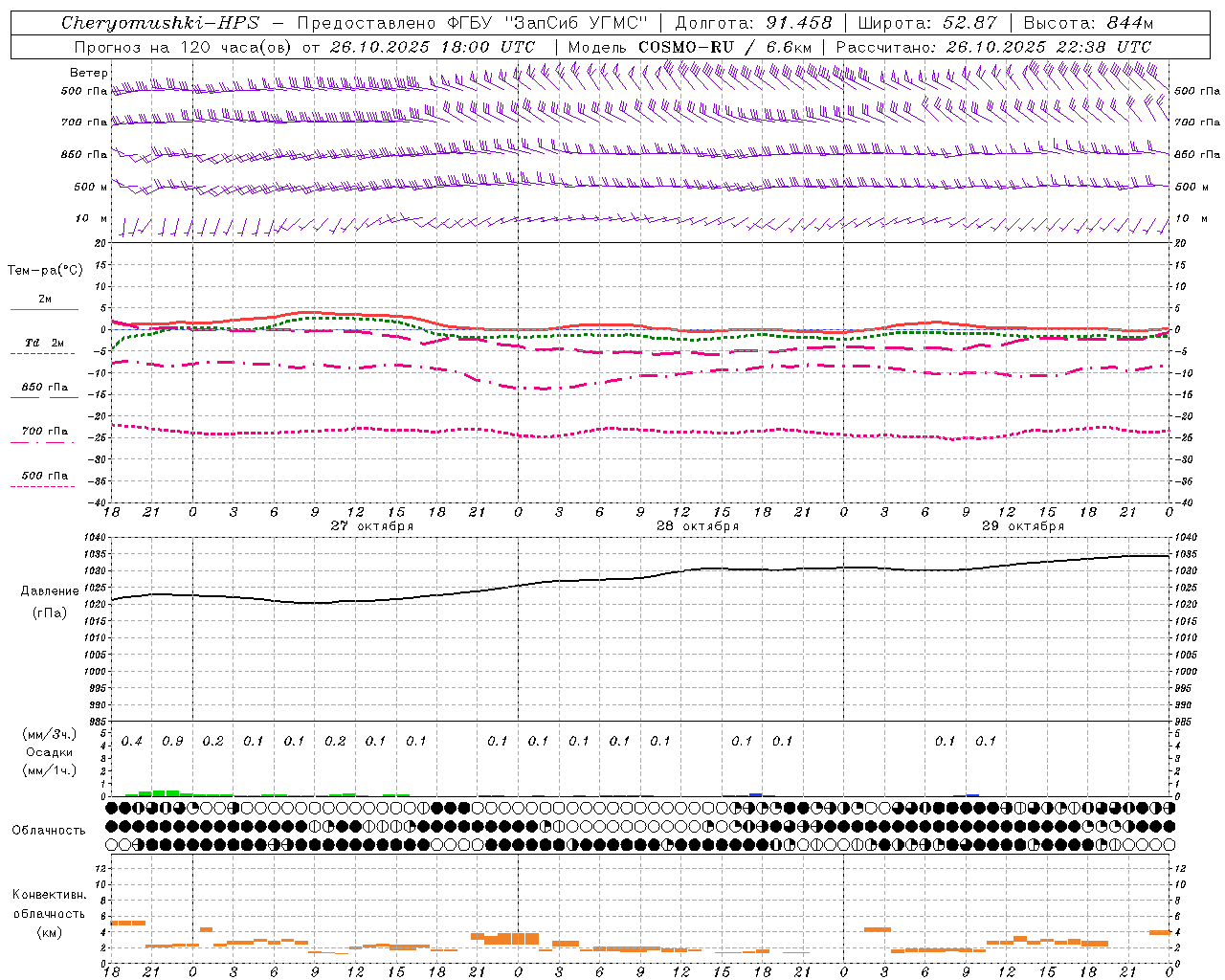Click the Рассчитано: 26.10.2025 22:38 UTC timestamp

993,47
